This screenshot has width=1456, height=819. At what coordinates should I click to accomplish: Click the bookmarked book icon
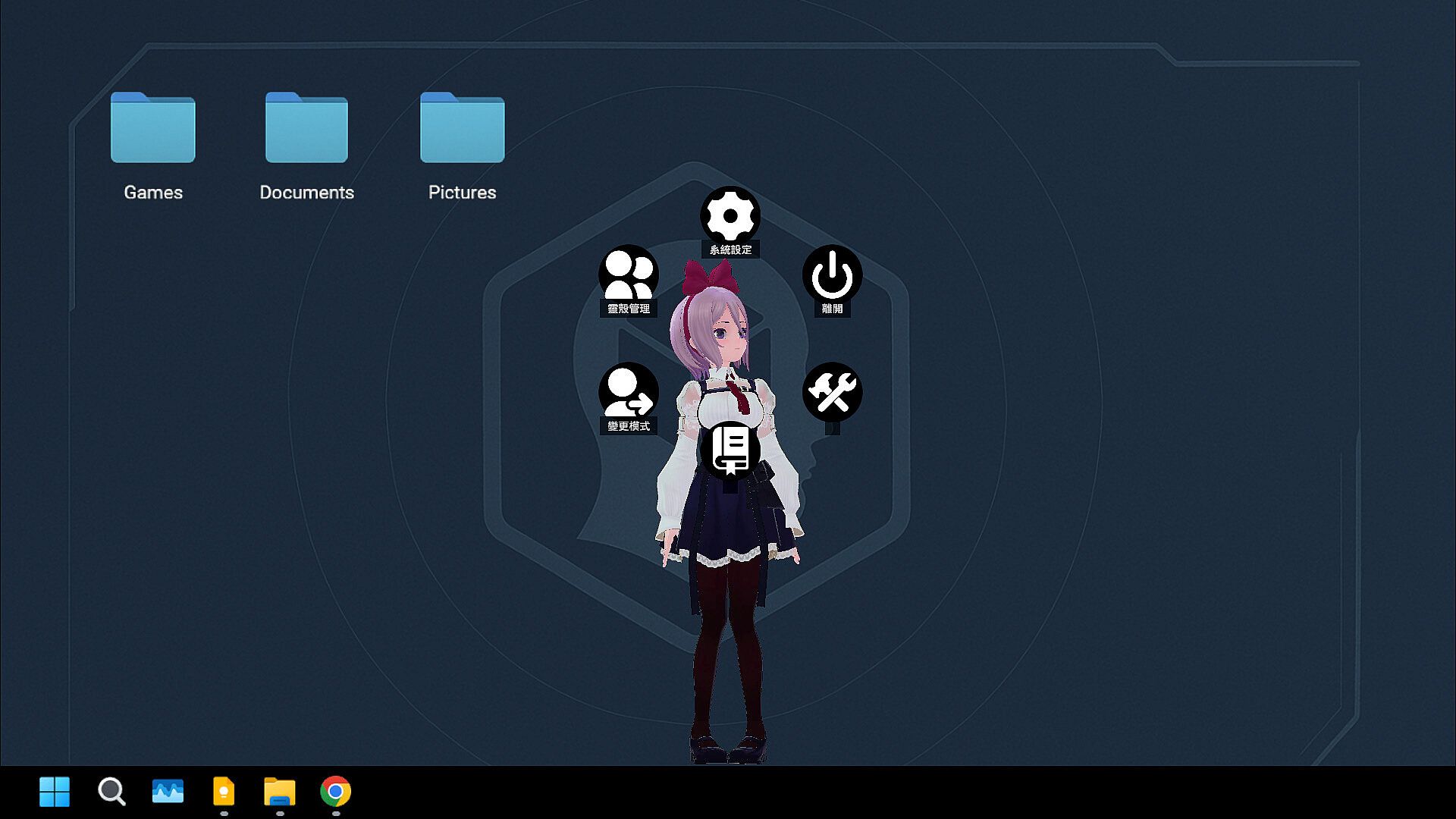point(730,450)
